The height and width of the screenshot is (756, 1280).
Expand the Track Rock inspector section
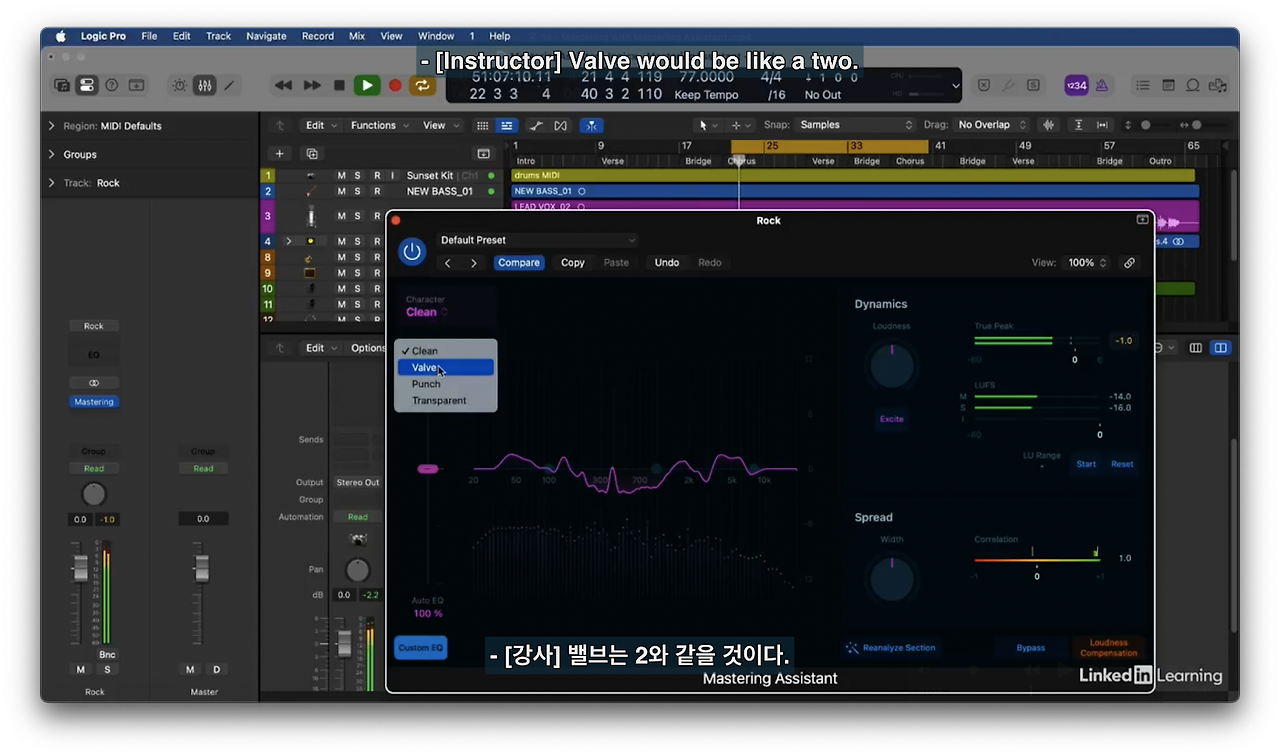[52, 183]
